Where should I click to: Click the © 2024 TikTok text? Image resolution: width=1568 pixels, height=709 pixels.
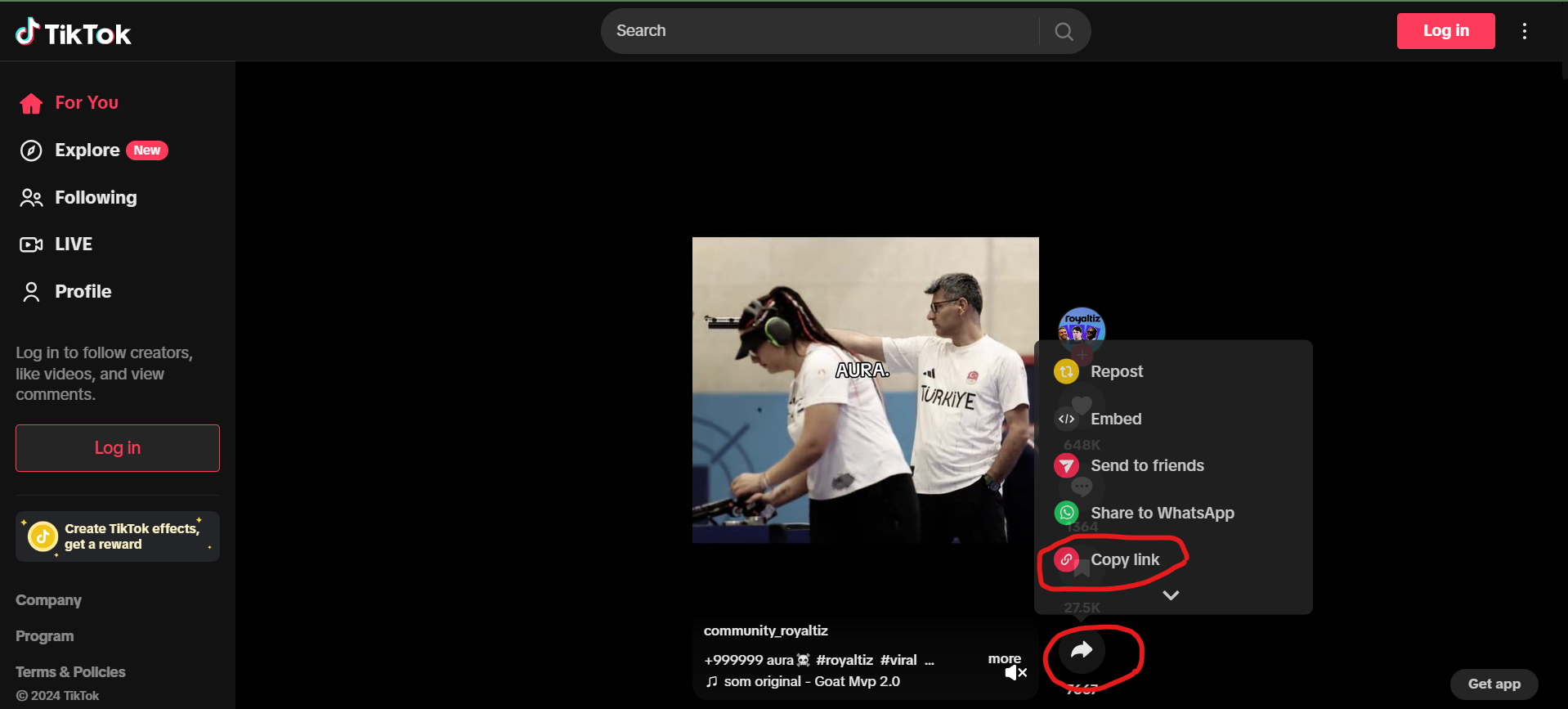(58, 696)
